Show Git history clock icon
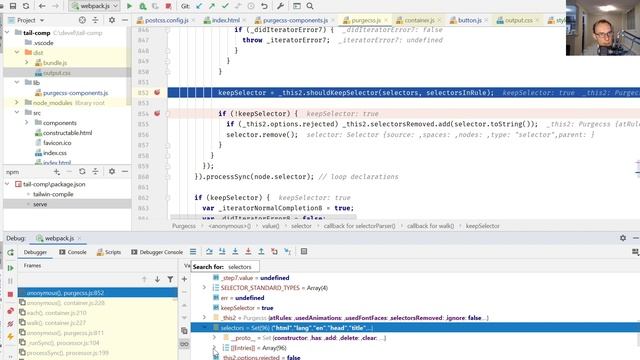 coord(251,6)
